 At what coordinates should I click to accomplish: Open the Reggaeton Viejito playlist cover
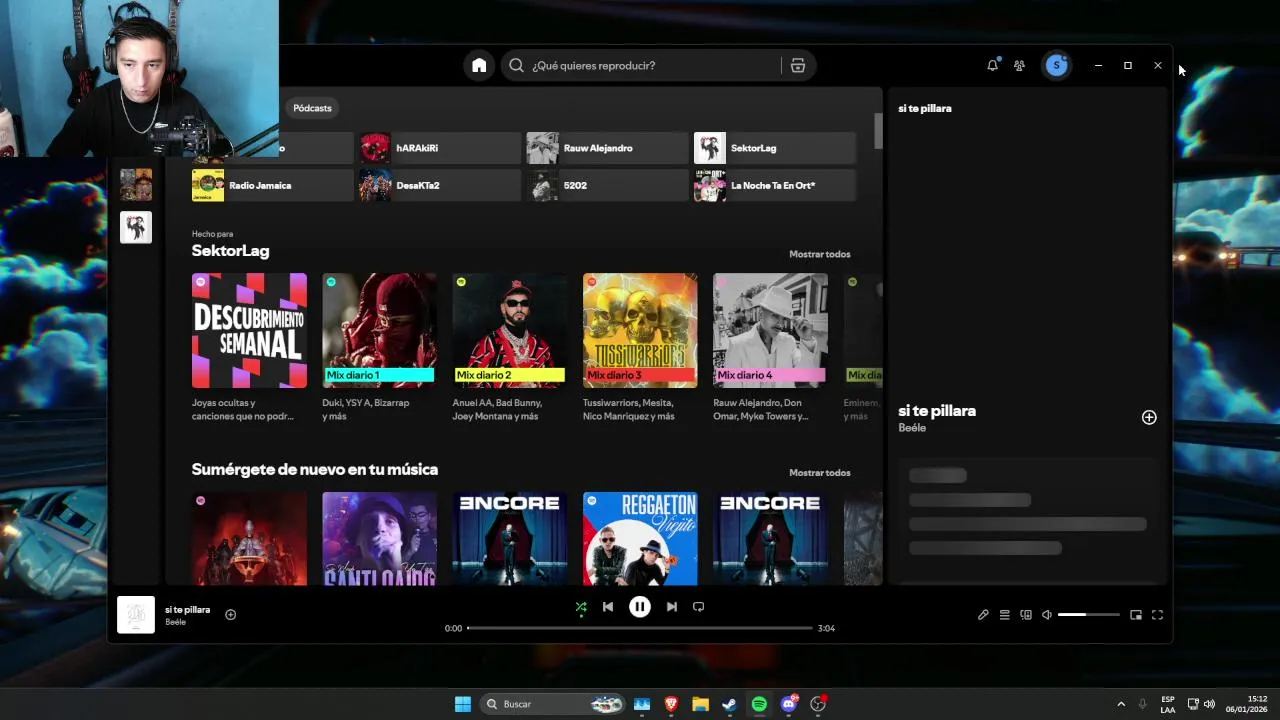(640, 538)
